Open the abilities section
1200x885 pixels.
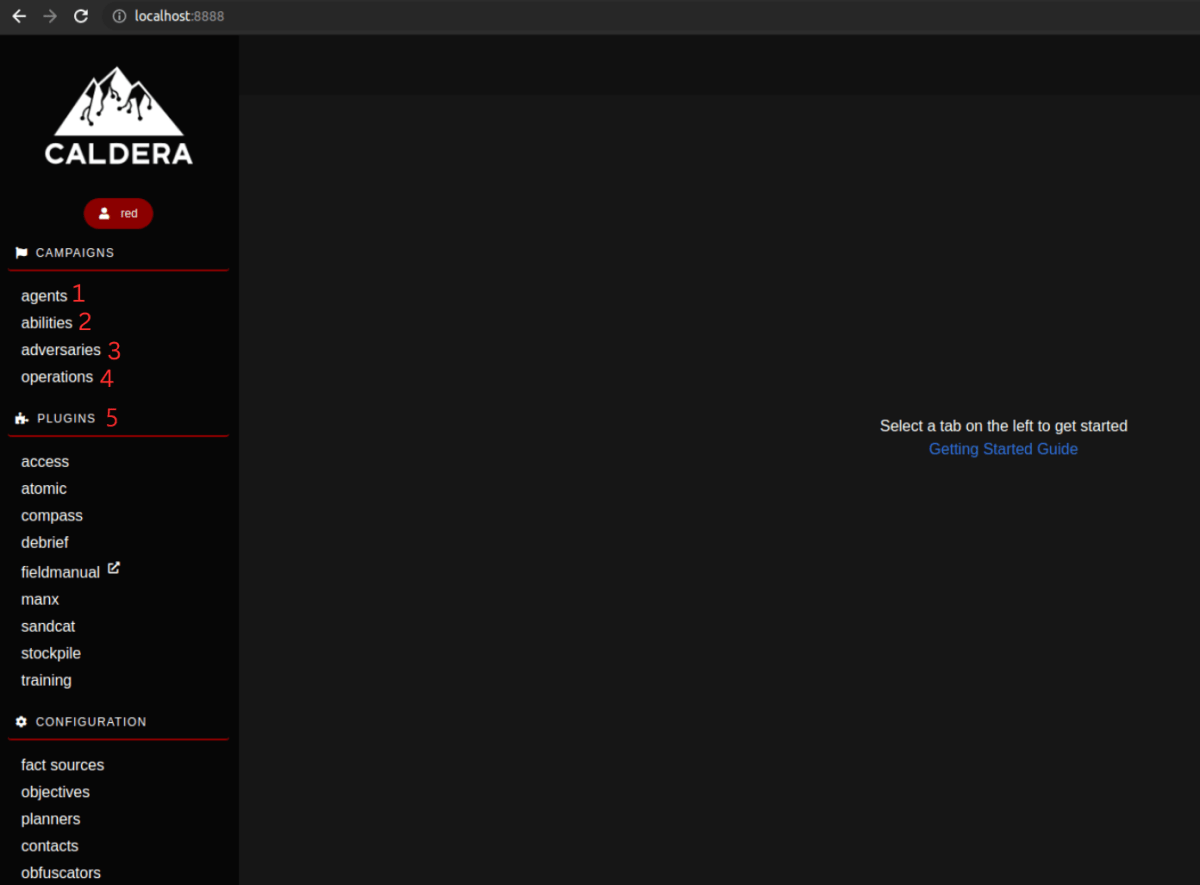pos(44,322)
